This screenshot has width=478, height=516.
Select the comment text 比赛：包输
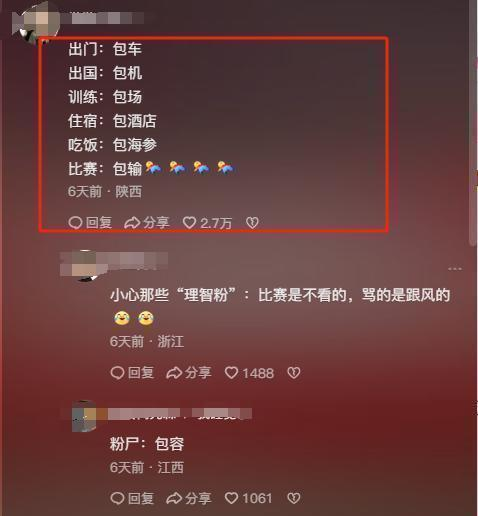click(x=105, y=169)
